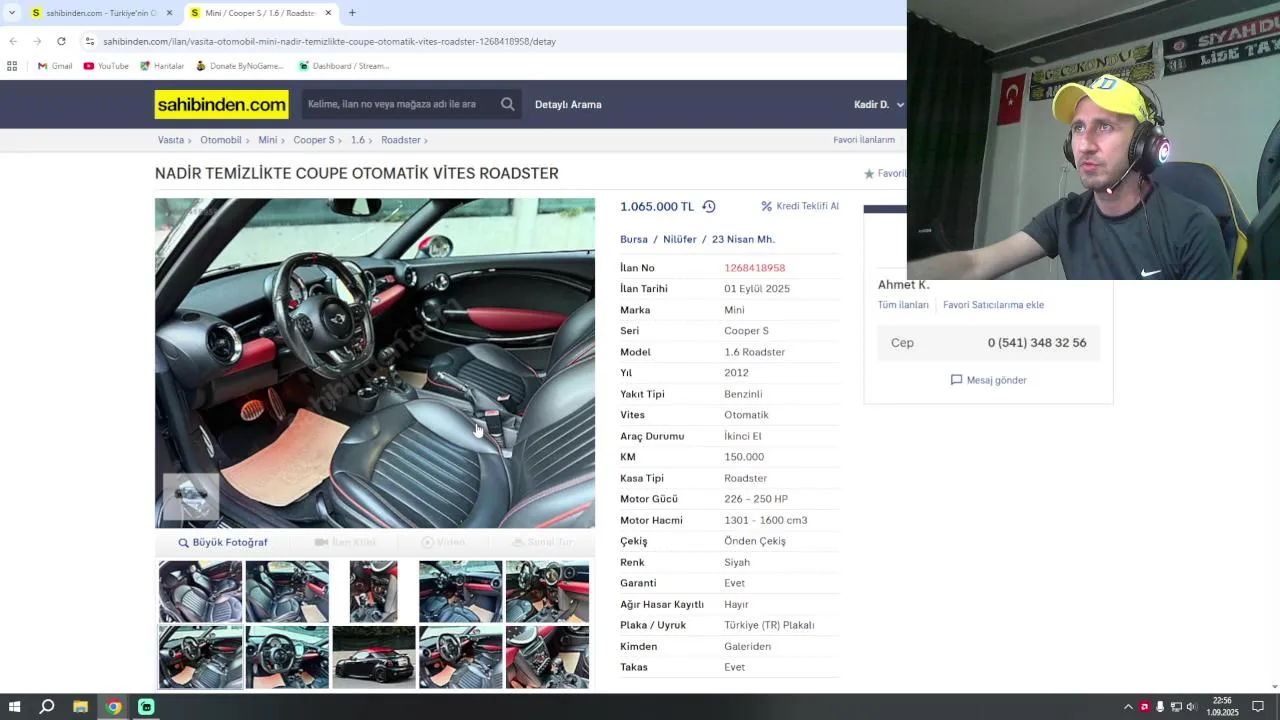Reload the page with refresh icon

click(61, 41)
